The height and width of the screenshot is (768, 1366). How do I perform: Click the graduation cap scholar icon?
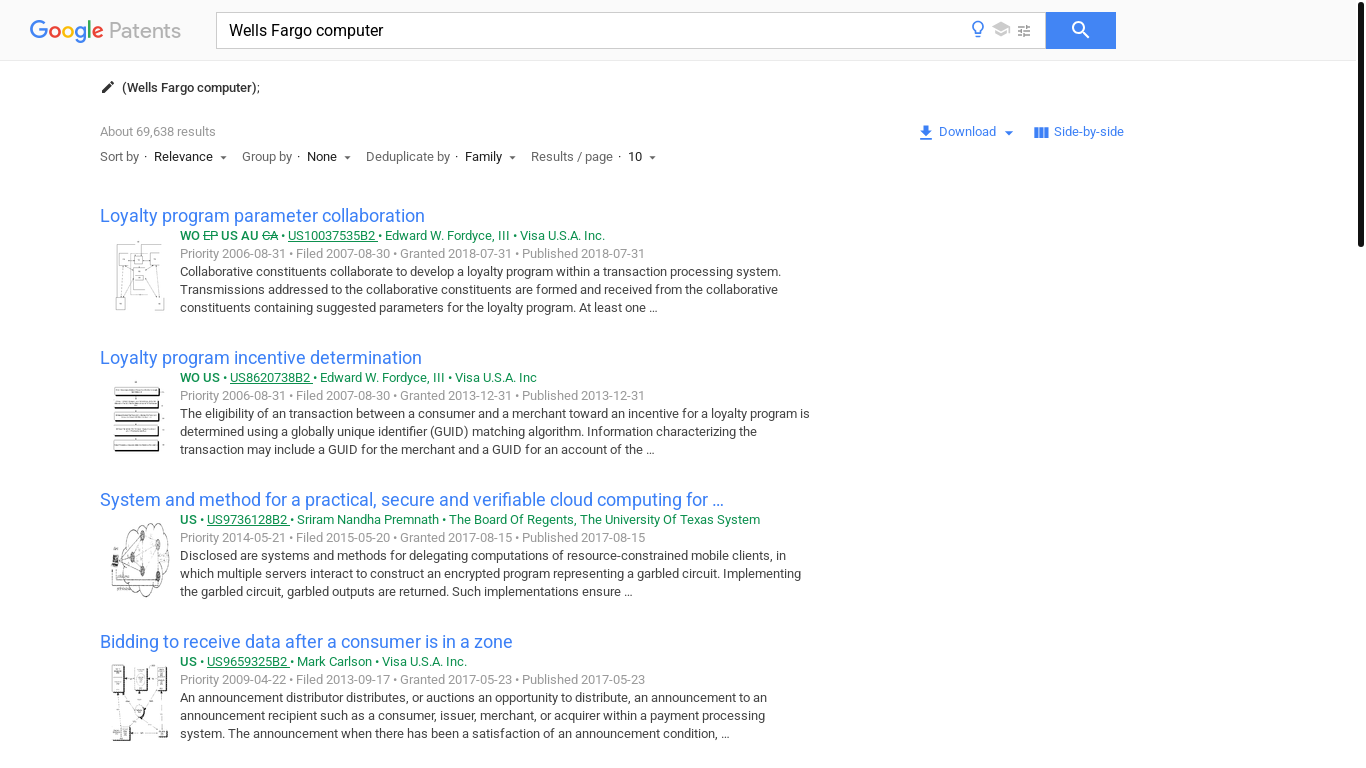1001,30
